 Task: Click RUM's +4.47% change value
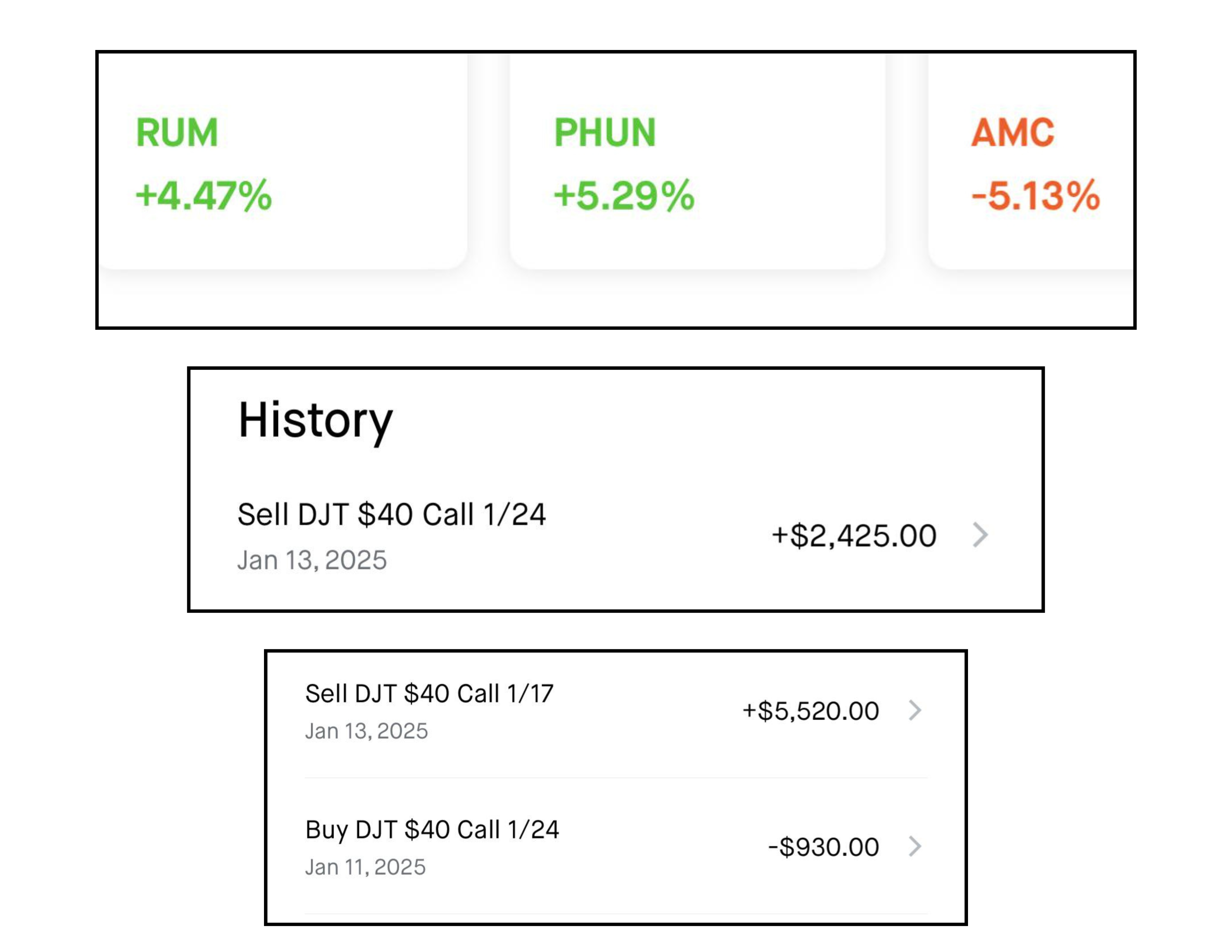click(204, 196)
